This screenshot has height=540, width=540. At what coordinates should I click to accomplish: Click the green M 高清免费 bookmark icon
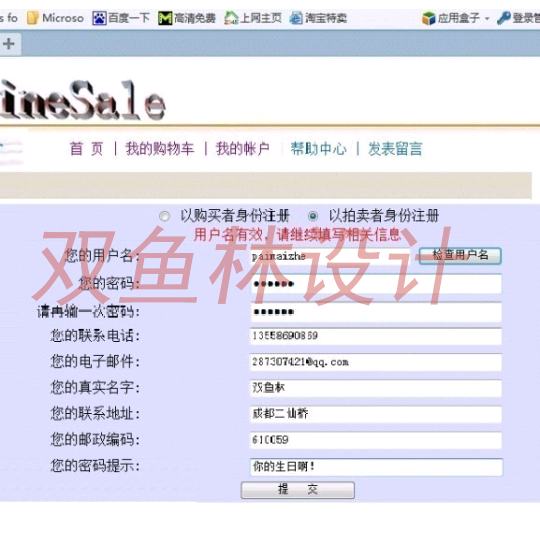(165, 18)
